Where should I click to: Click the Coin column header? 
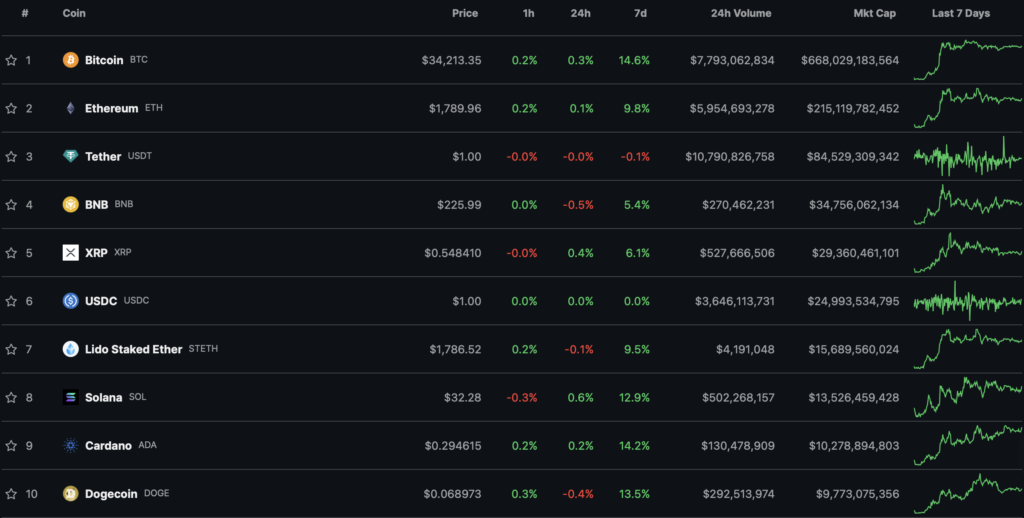point(74,14)
